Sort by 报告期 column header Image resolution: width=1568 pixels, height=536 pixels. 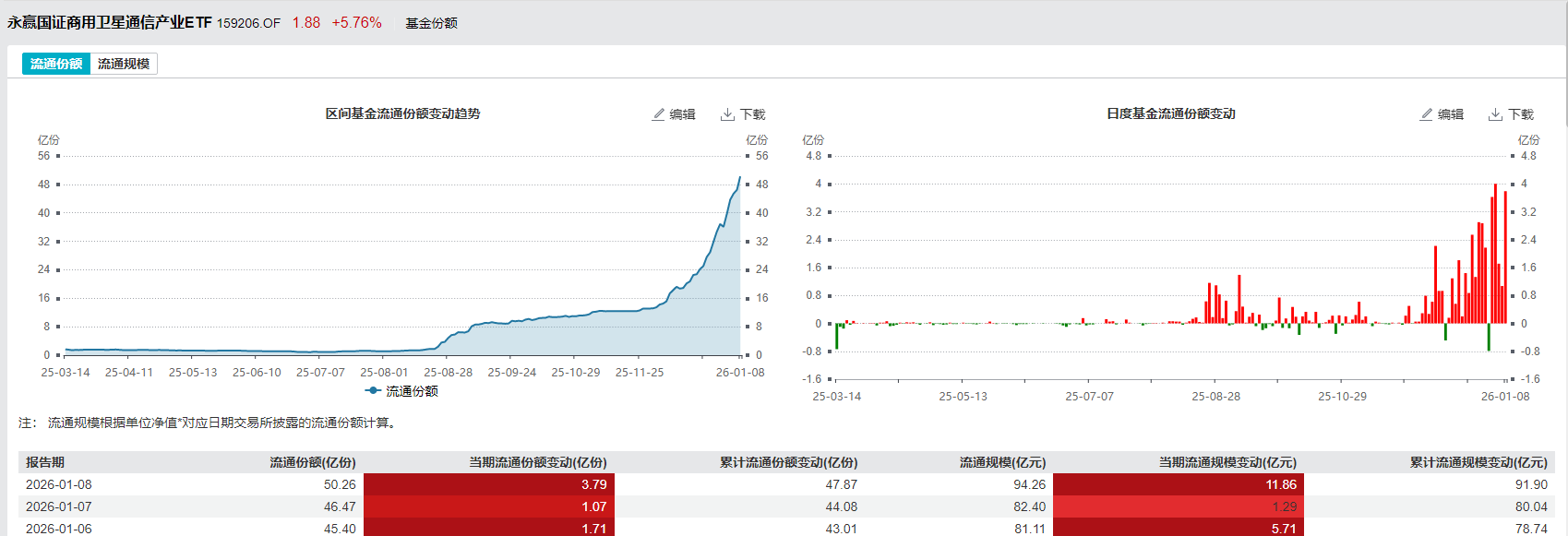point(45,462)
